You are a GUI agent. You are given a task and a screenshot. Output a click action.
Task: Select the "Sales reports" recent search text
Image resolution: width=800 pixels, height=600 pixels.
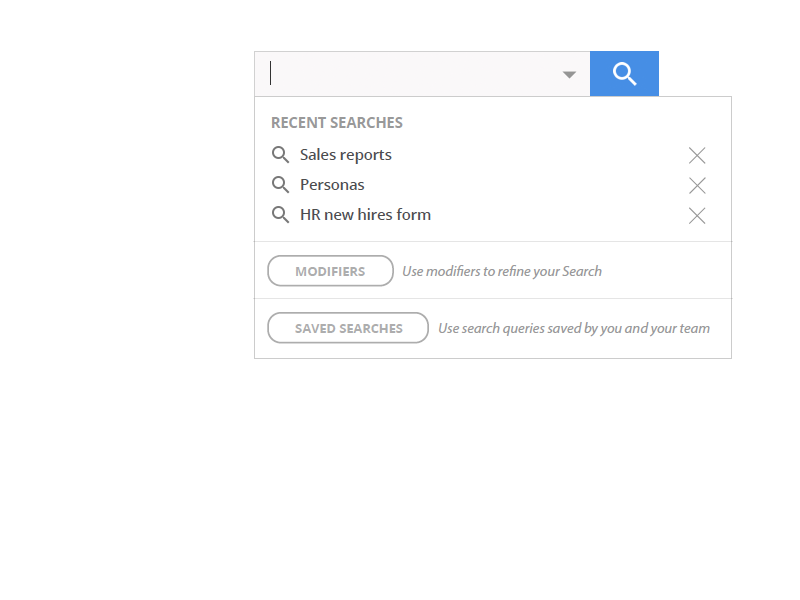[346, 155]
